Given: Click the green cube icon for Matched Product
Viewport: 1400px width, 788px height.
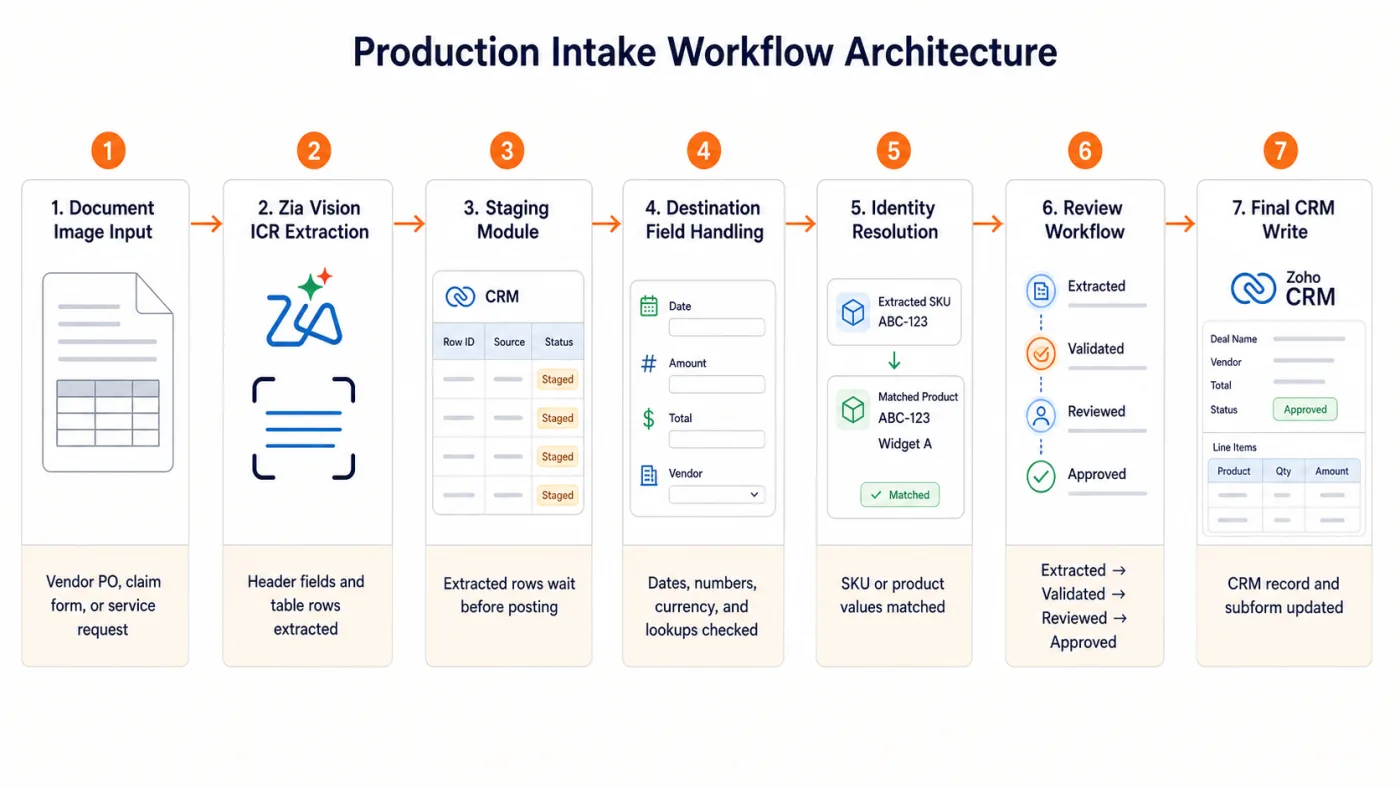Looking at the screenshot, I should tap(853, 410).
